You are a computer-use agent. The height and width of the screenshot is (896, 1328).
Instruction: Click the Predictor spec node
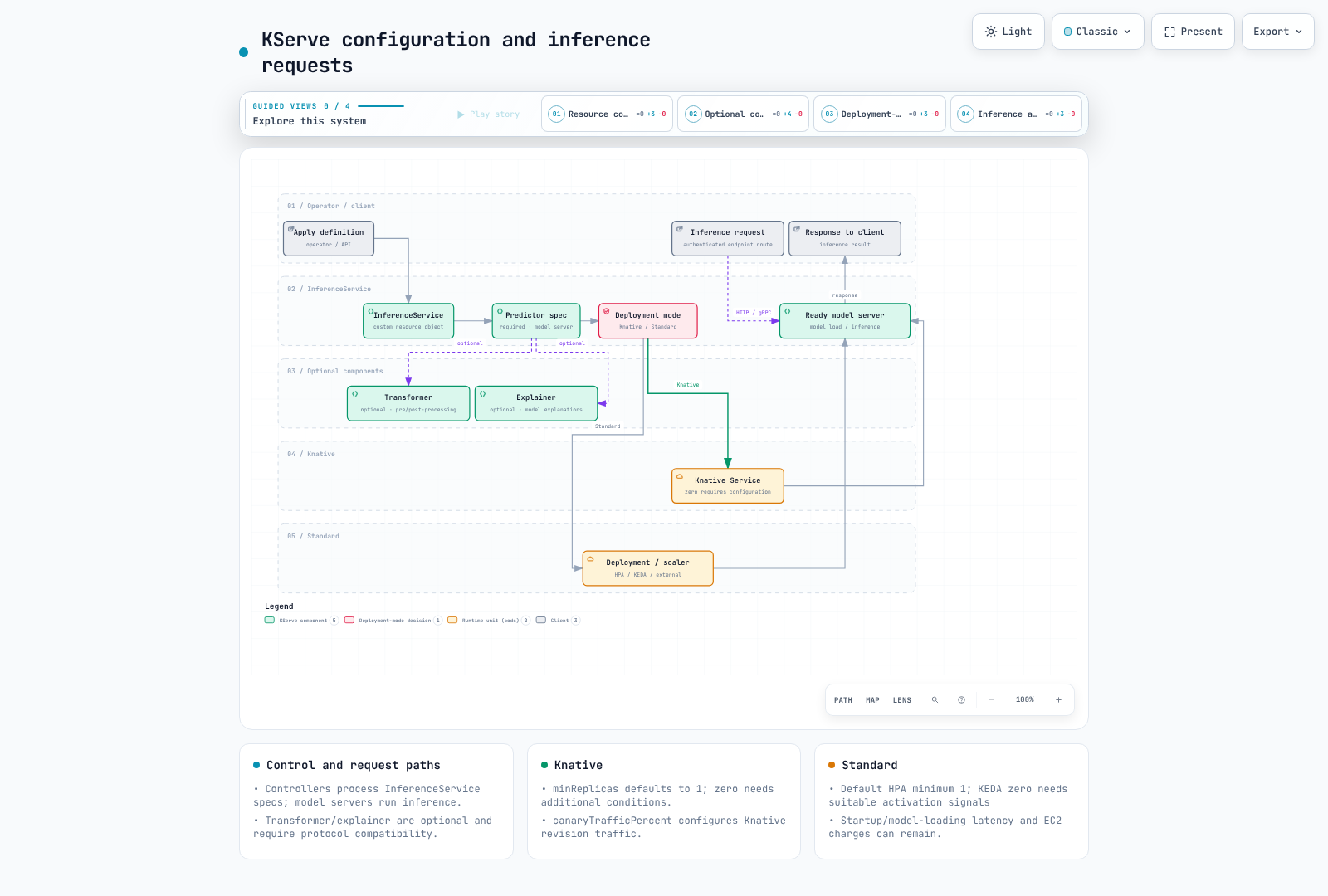click(x=536, y=321)
